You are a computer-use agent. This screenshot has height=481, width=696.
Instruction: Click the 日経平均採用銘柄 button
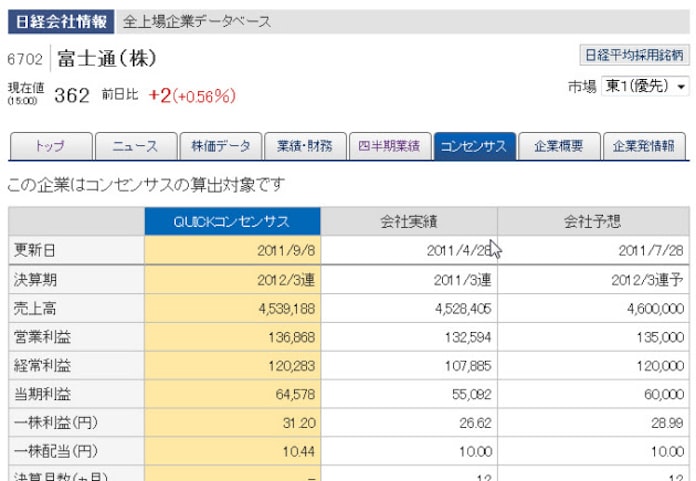[x=634, y=55]
